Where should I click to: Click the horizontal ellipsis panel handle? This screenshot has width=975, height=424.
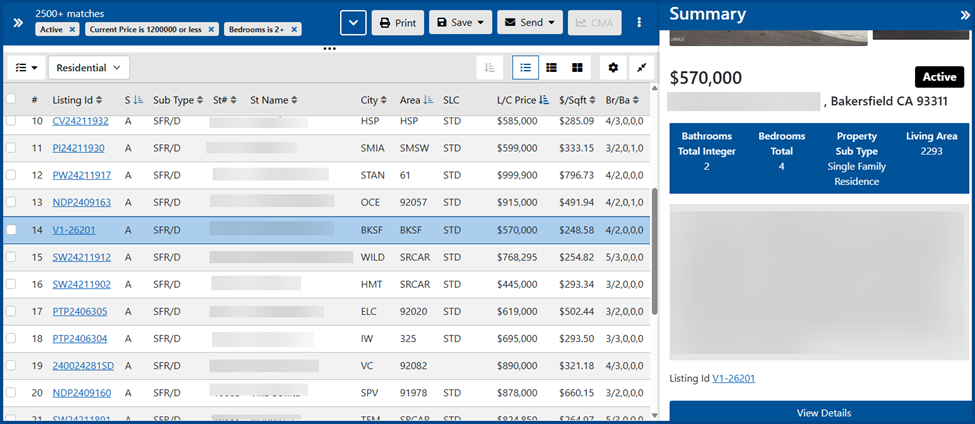click(330, 48)
